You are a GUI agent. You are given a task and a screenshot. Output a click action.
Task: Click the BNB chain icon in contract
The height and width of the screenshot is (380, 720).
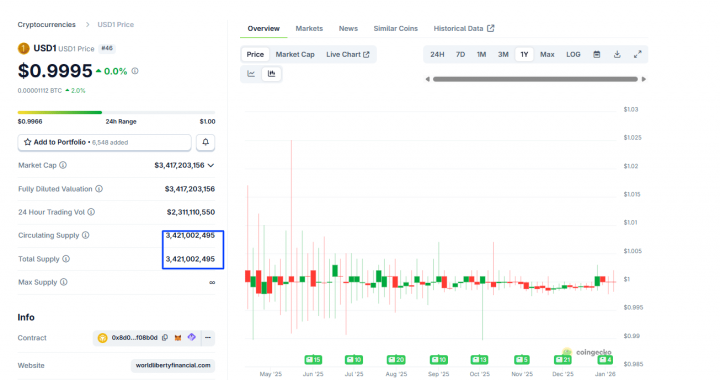(102, 338)
